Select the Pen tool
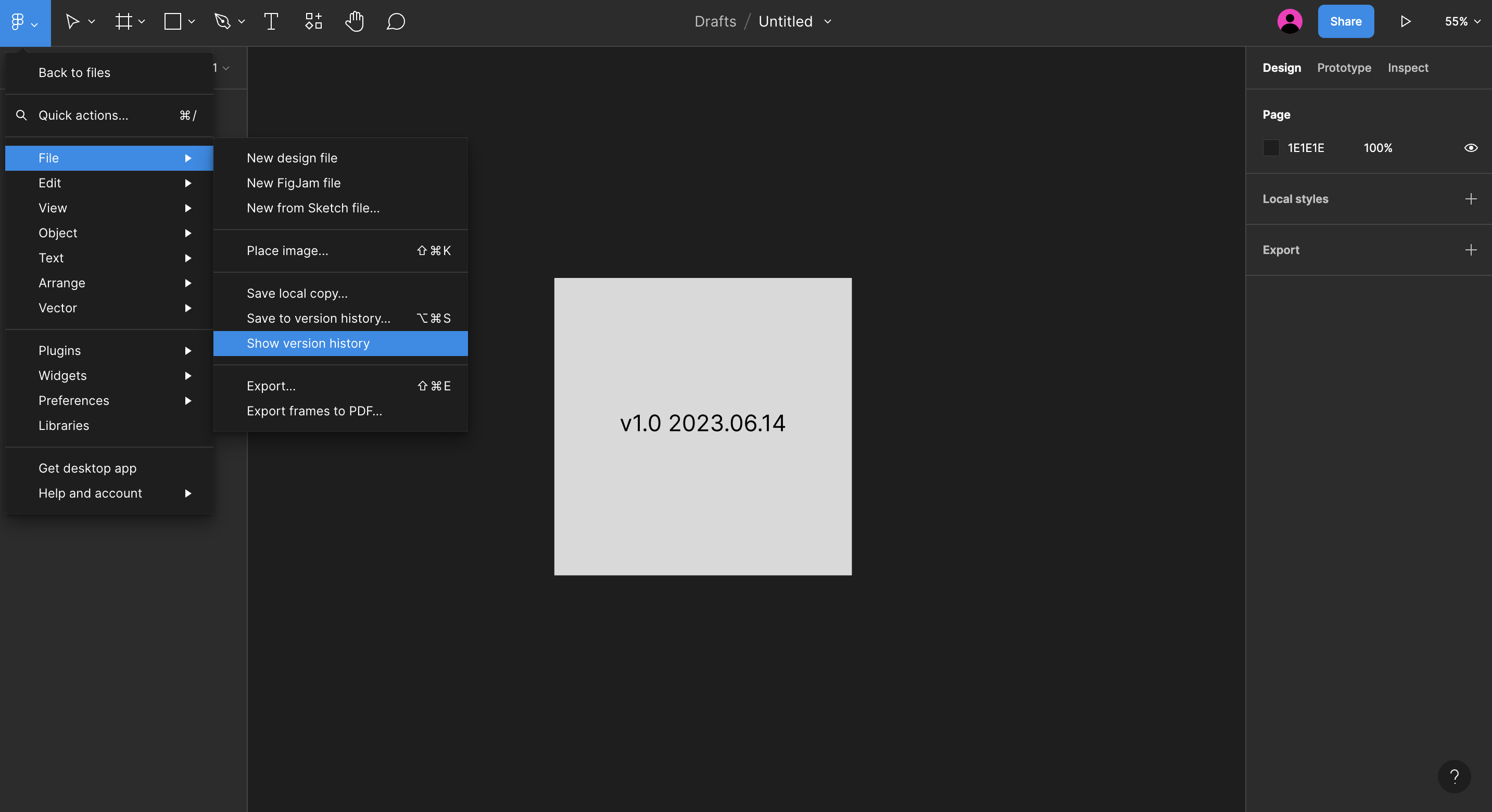Screen dimensions: 1492x812 (x=222, y=22)
